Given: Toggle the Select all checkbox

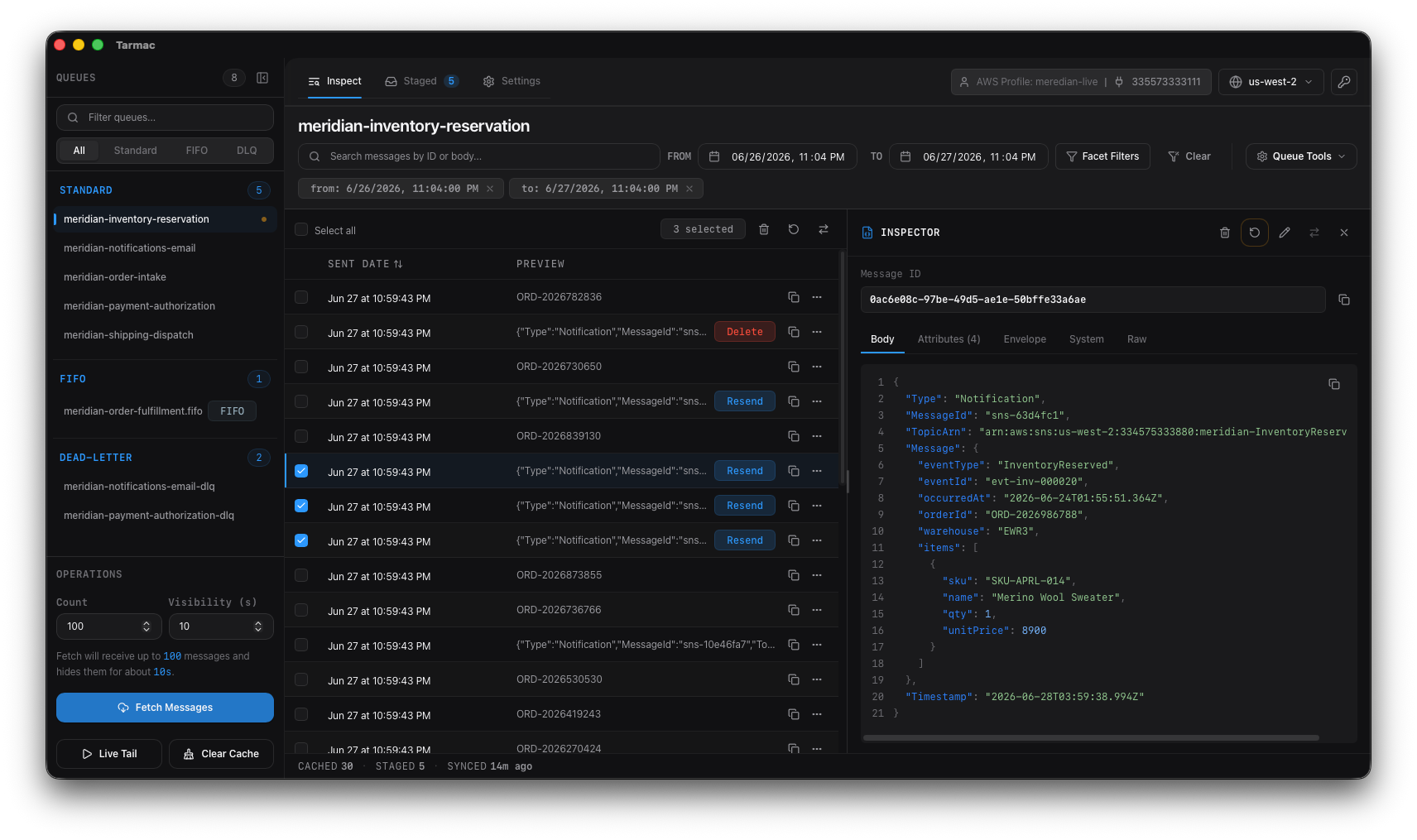Looking at the screenshot, I should point(301,230).
